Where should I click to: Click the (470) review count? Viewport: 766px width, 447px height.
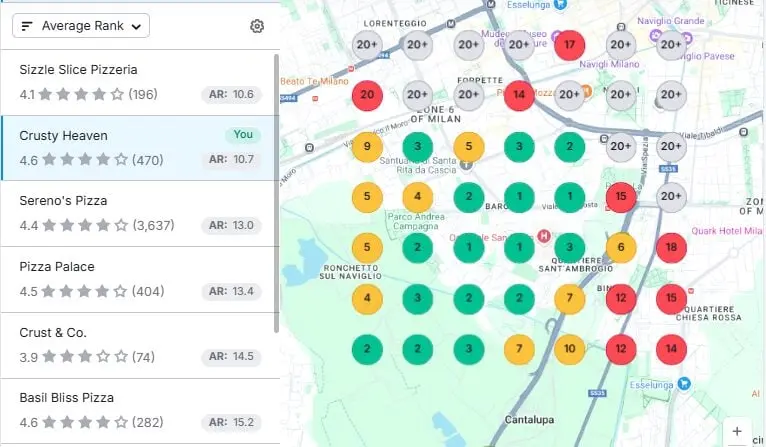click(x=148, y=160)
